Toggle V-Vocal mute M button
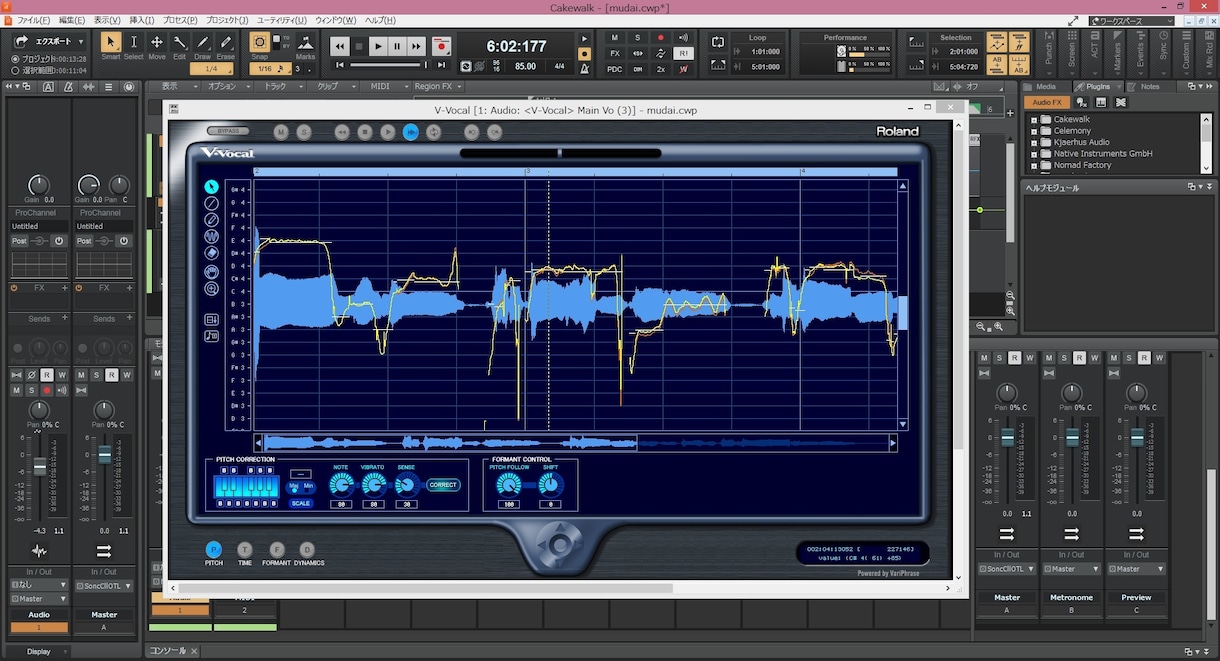The image size is (1220, 661). pyautogui.click(x=281, y=132)
